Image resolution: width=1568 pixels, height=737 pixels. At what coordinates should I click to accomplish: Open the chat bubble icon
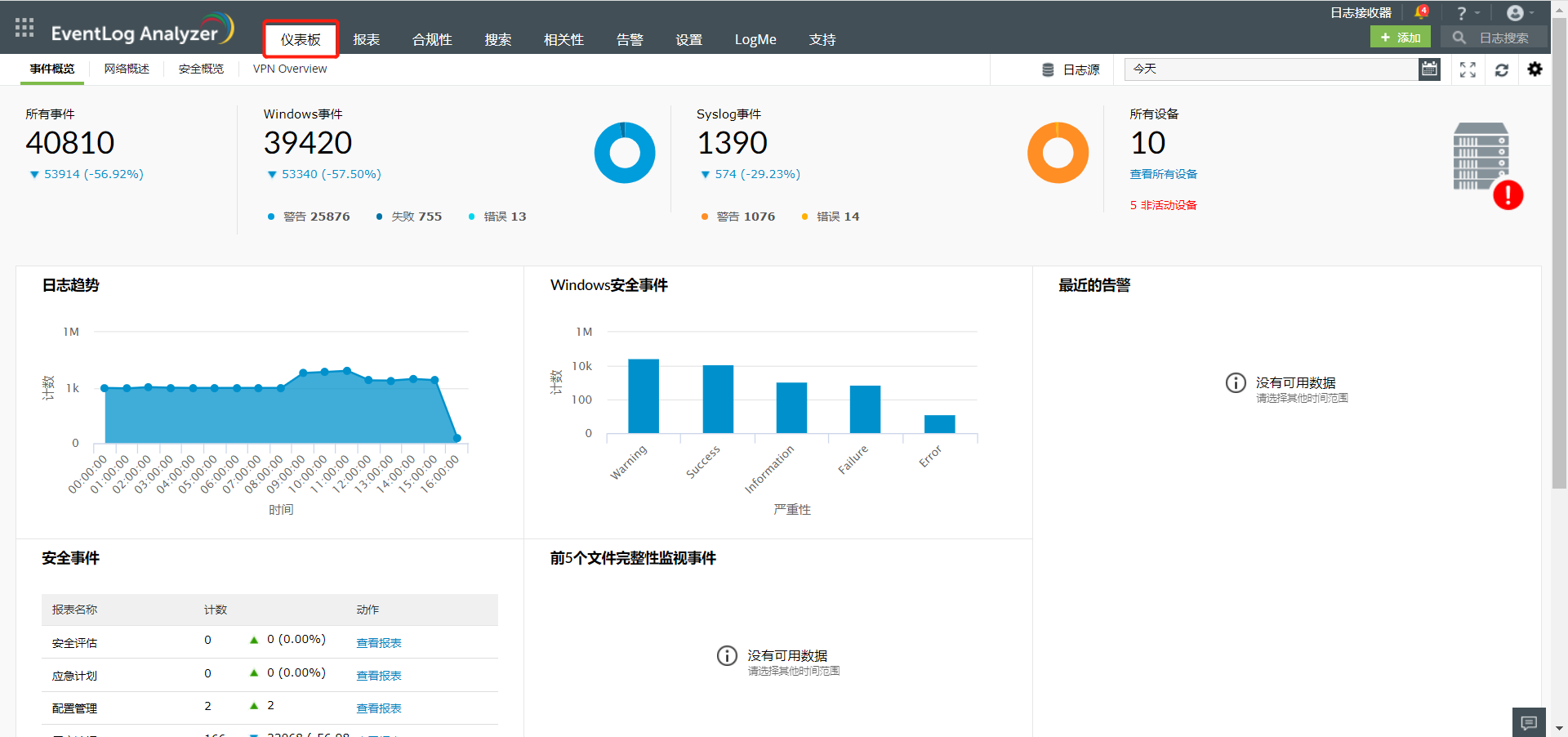(1529, 722)
